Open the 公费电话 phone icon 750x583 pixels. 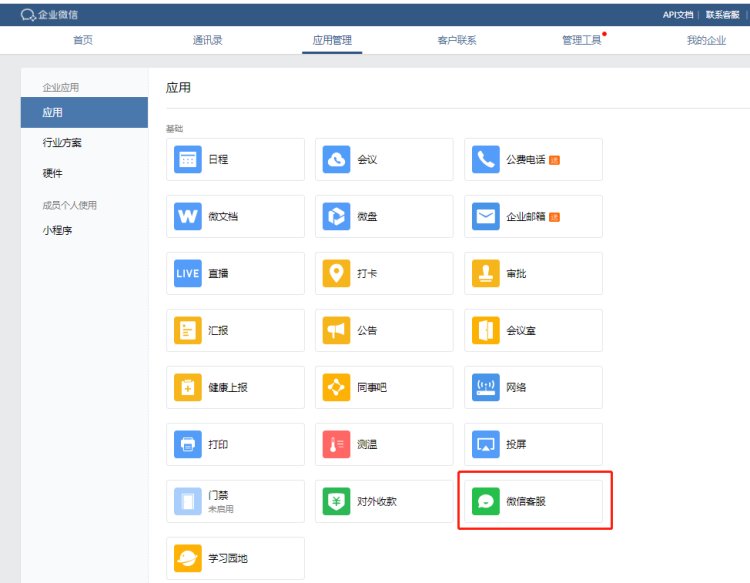[486, 160]
